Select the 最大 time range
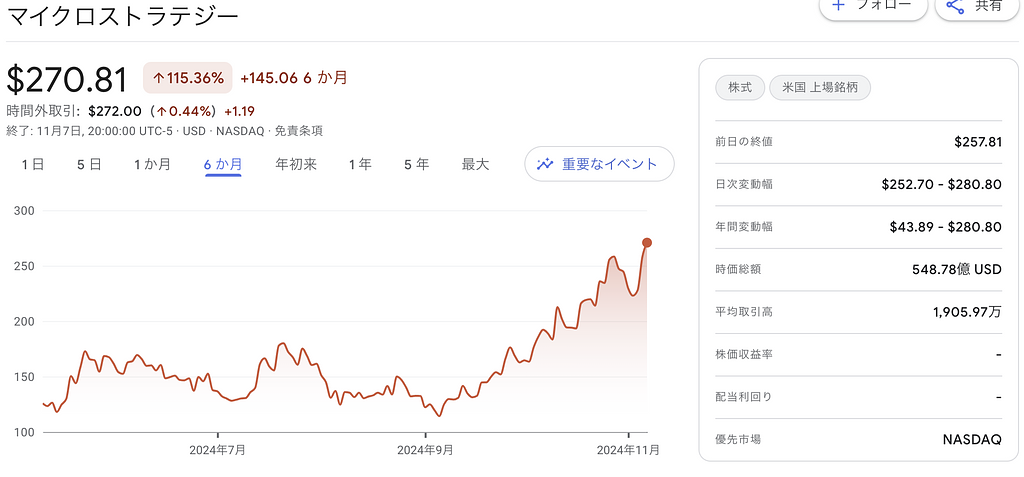Screen dimensions: 1024x477 (x=475, y=164)
